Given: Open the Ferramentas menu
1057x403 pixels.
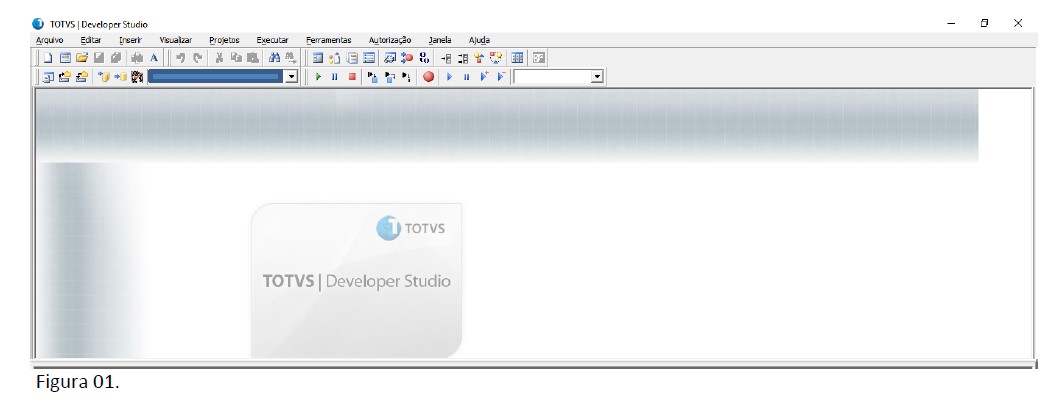Looking at the screenshot, I should (328, 40).
